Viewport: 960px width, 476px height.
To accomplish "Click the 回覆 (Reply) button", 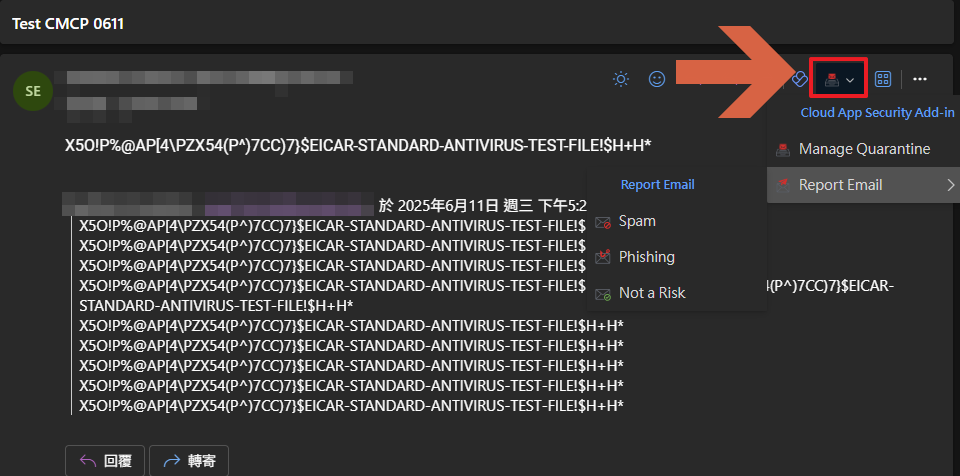I will (x=105, y=461).
